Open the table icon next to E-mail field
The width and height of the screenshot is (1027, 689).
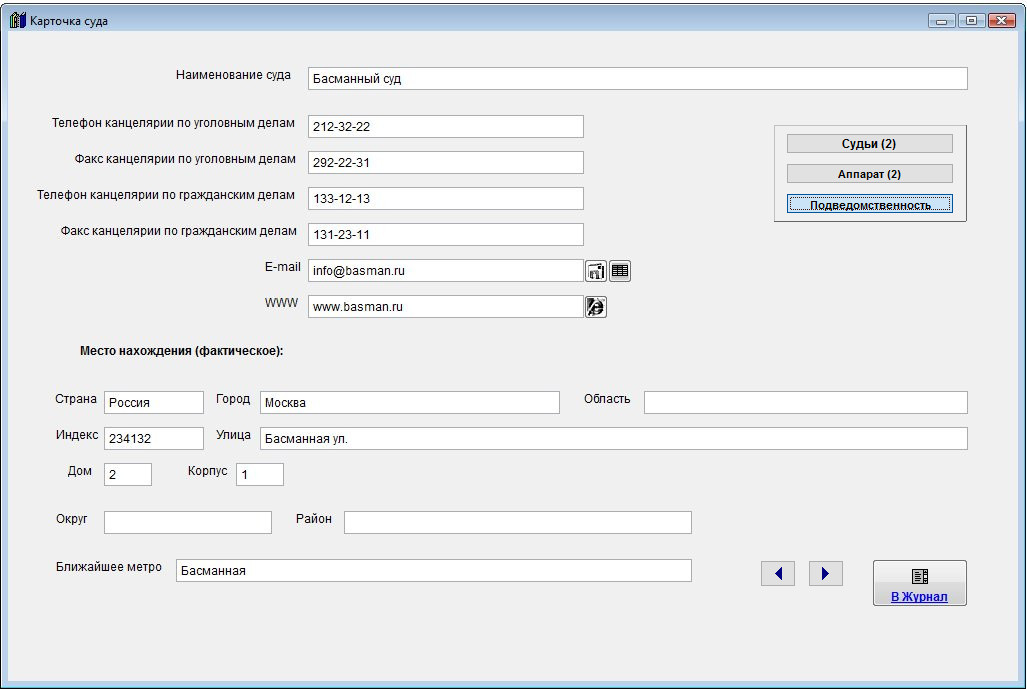[620, 270]
